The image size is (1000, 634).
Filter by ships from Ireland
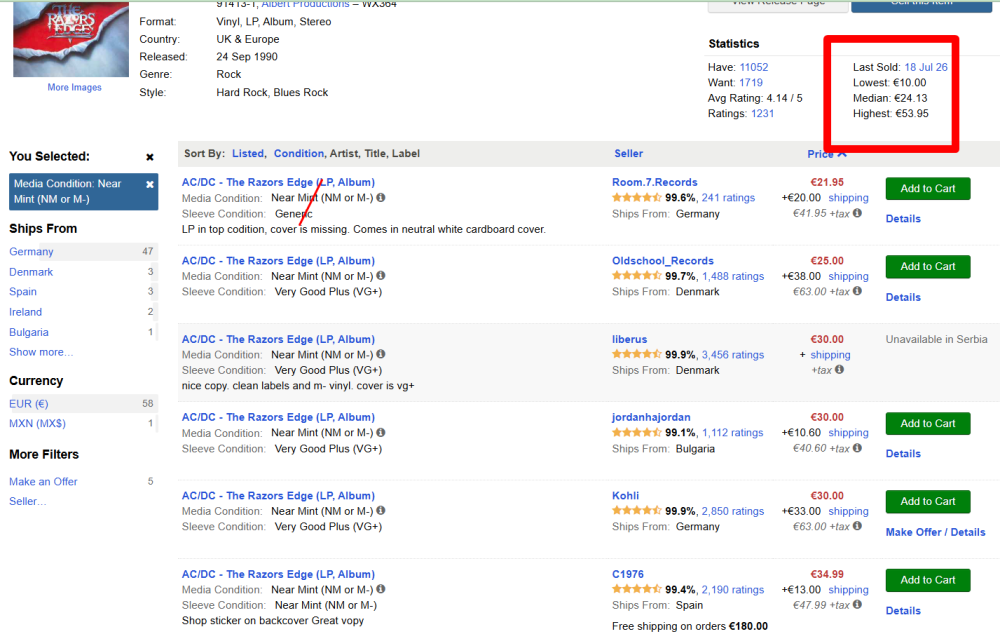pos(26,313)
